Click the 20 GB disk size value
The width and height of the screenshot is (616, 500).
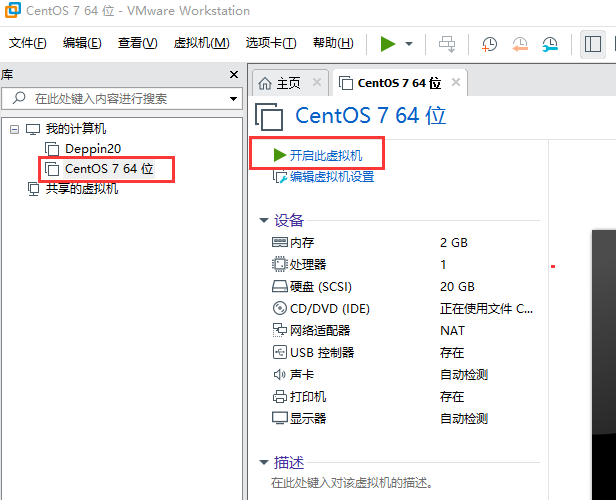[x=457, y=287]
